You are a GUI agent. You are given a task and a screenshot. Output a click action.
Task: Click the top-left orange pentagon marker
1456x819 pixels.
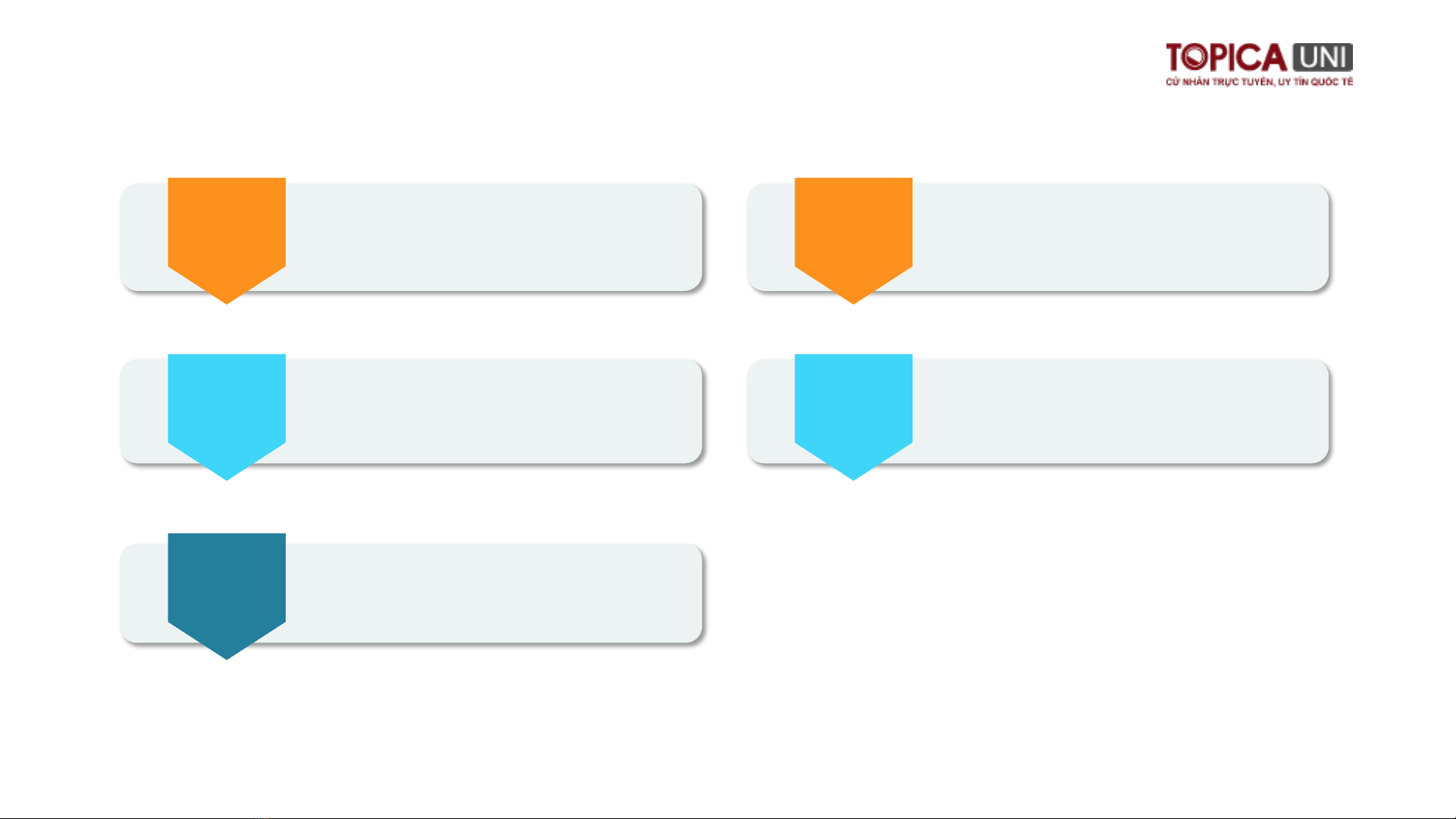tap(227, 240)
